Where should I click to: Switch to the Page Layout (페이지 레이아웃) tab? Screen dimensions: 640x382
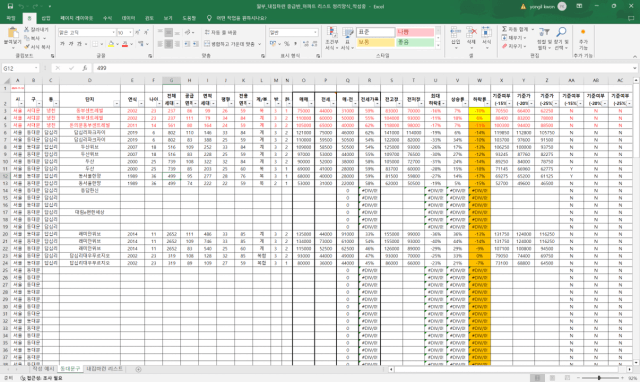(x=77, y=18)
